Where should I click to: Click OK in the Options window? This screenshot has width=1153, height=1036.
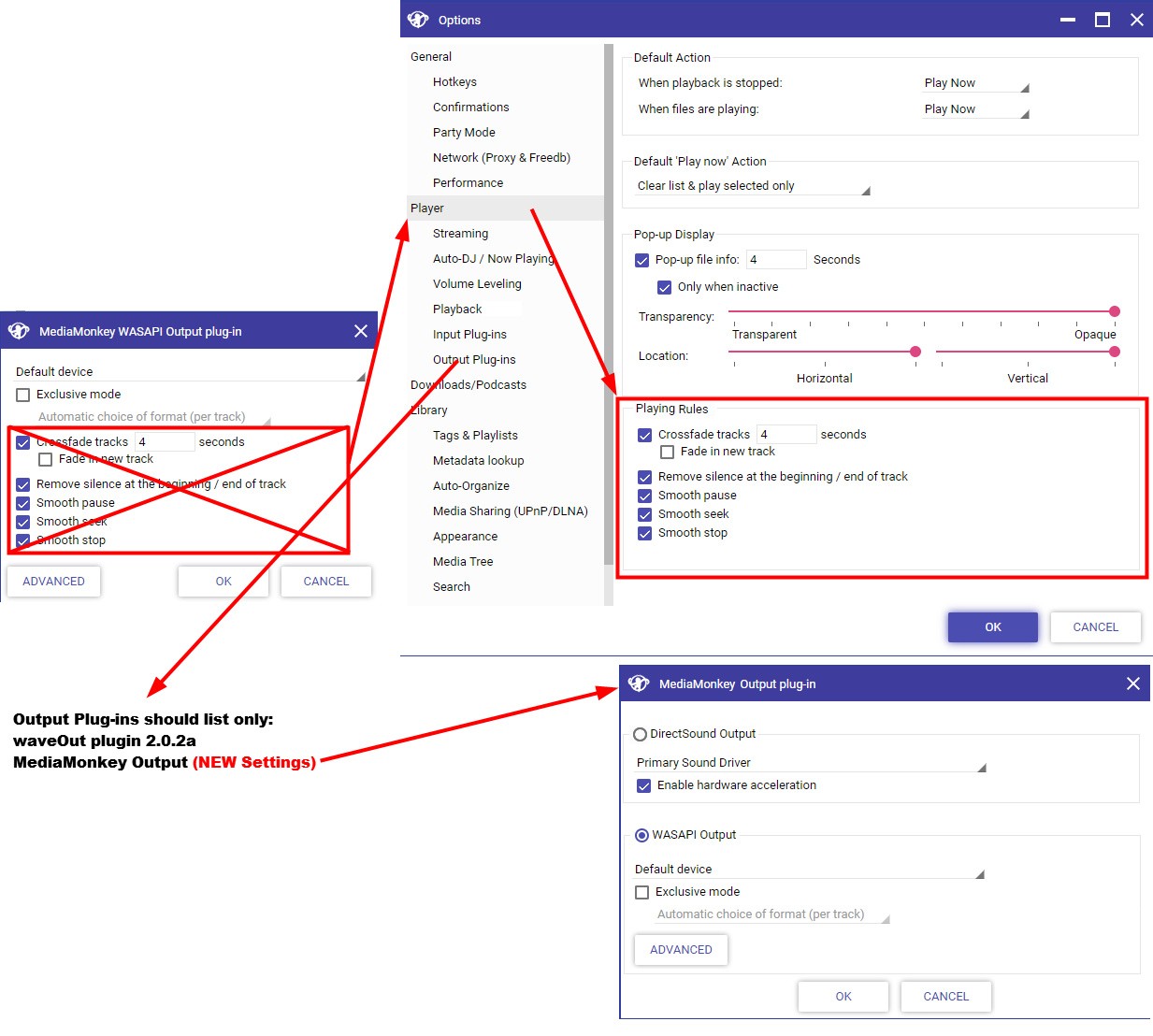coord(992,627)
